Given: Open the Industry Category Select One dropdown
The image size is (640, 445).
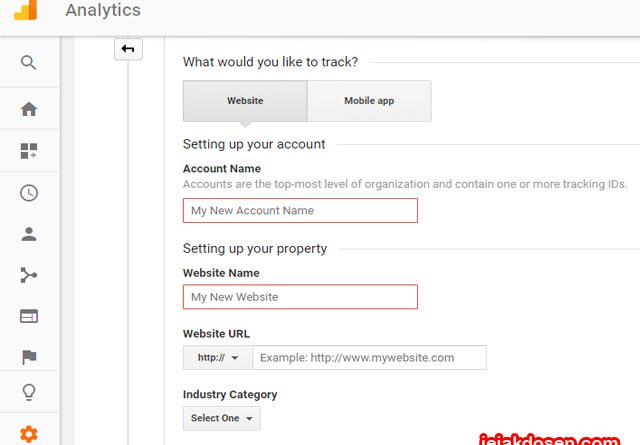Looking at the screenshot, I should click(222, 418).
